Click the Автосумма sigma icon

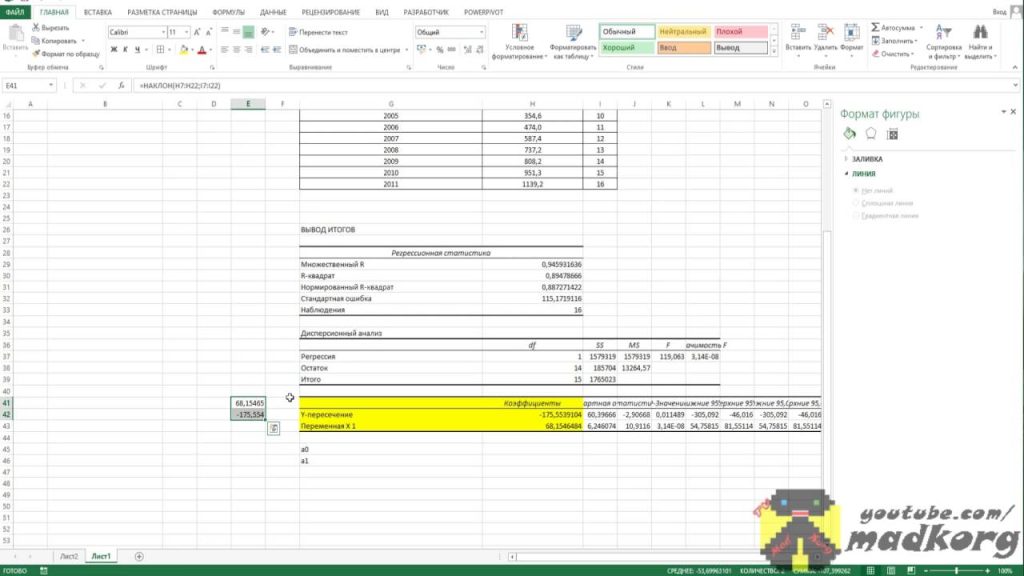[x=875, y=28]
